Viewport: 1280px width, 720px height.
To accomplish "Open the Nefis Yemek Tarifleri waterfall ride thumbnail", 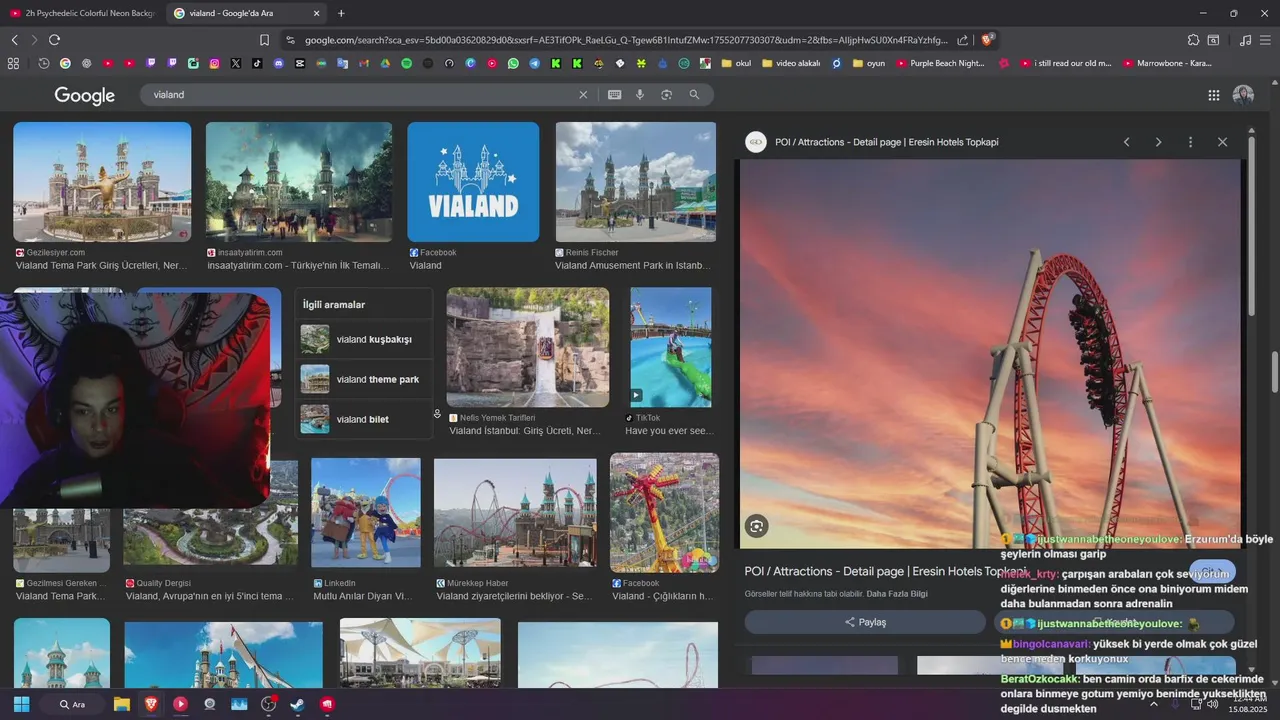I will [528, 347].
